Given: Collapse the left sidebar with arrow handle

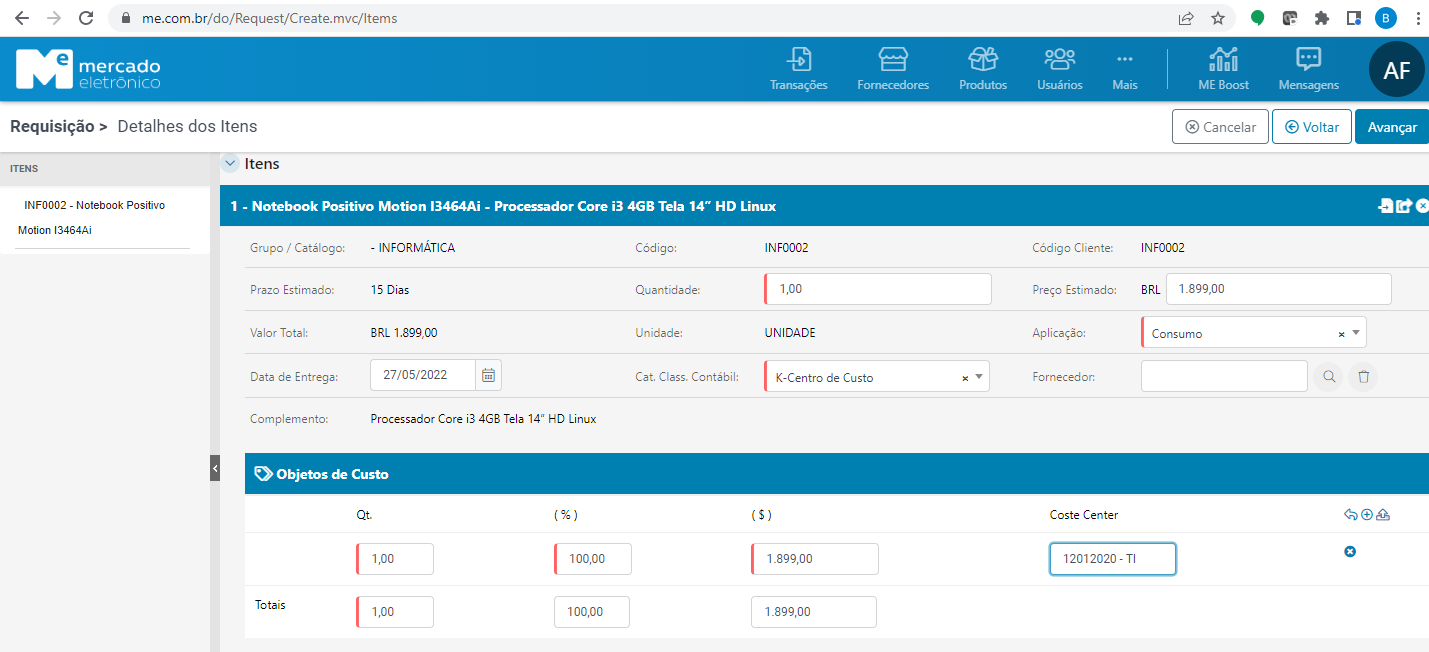Looking at the screenshot, I should click(215, 468).
